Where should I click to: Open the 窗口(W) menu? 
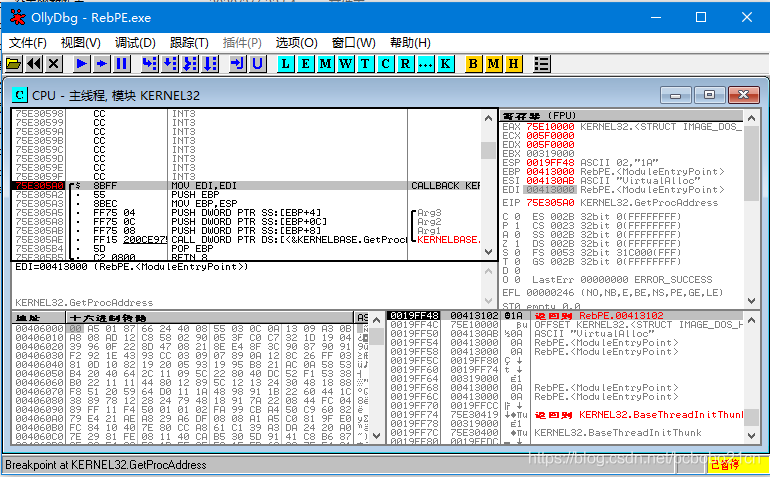tap(354, 43)
